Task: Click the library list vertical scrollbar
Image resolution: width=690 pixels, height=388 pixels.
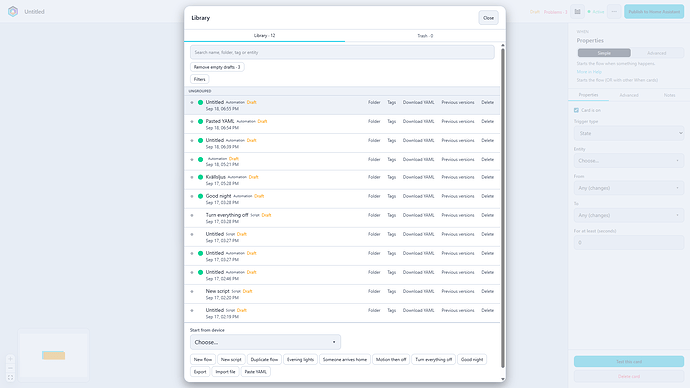Action: pos(503,207)
